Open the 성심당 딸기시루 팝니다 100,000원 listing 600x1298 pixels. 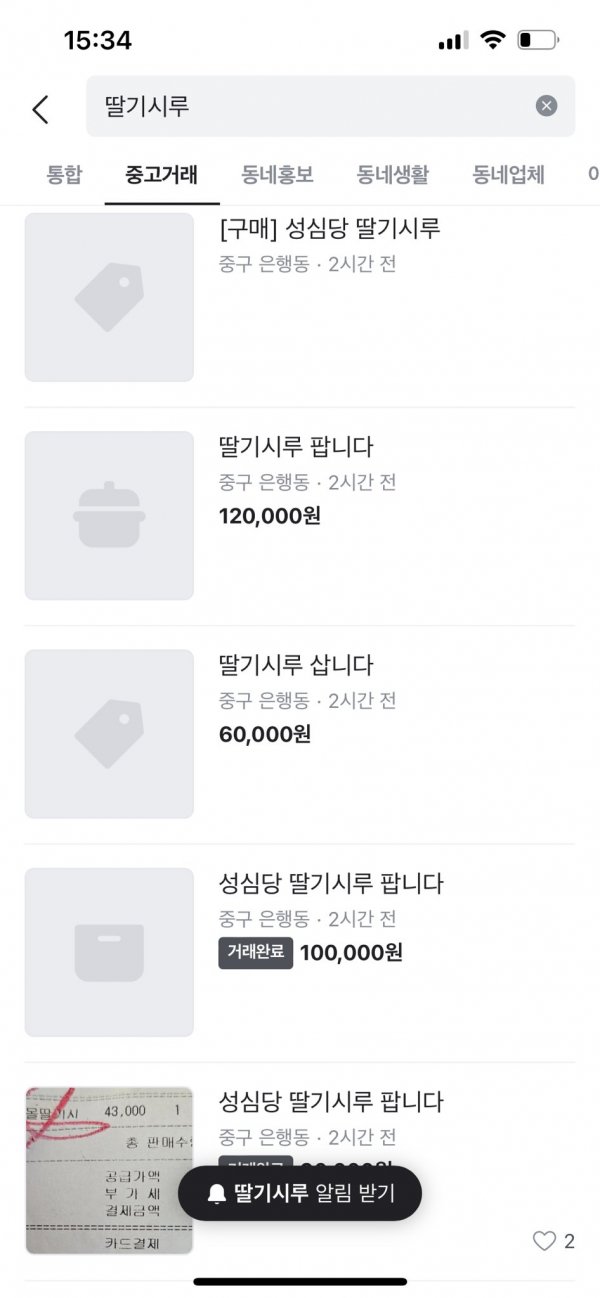[330, 884]
